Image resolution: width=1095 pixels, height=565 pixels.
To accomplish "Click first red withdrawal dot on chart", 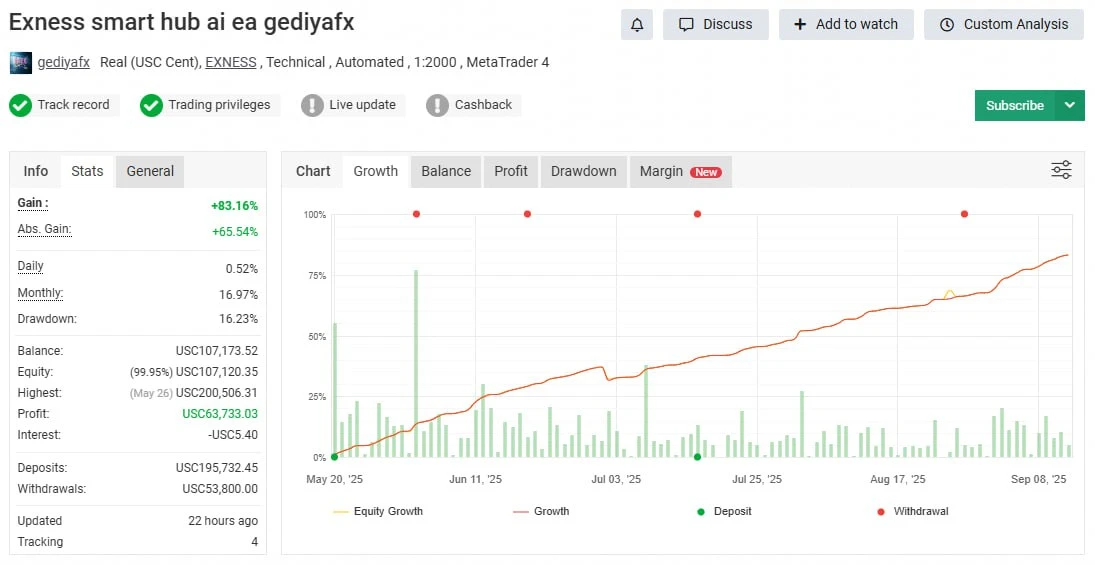I will click(x=416, y=214).
